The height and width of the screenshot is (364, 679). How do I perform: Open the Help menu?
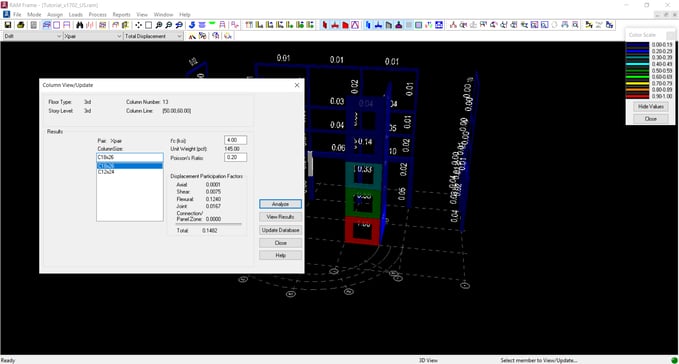[185, 15]
